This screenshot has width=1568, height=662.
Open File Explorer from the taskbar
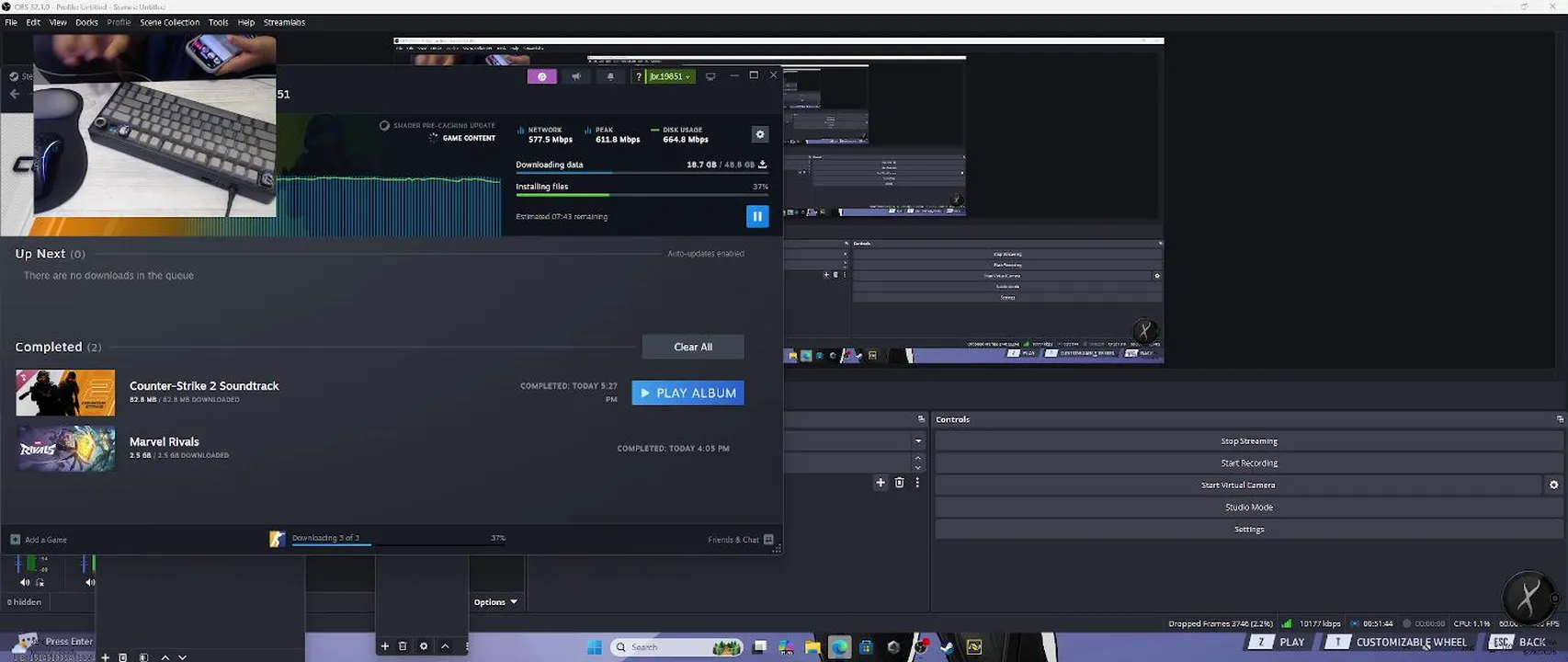click(x=812, y=647)
